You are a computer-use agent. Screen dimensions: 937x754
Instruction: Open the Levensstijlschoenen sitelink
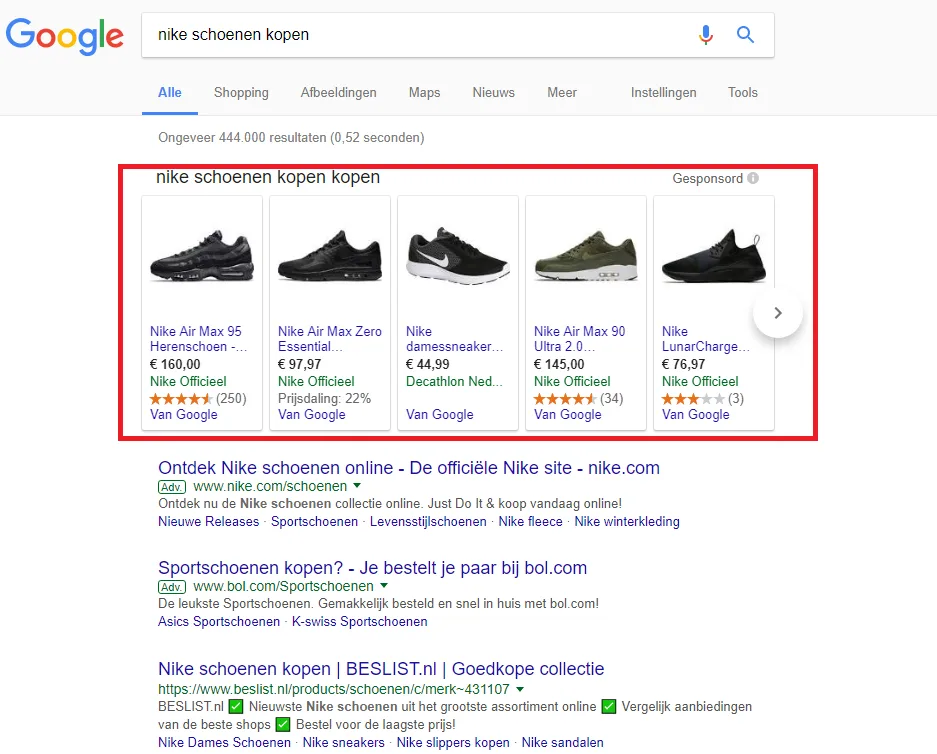coord(428,522)
